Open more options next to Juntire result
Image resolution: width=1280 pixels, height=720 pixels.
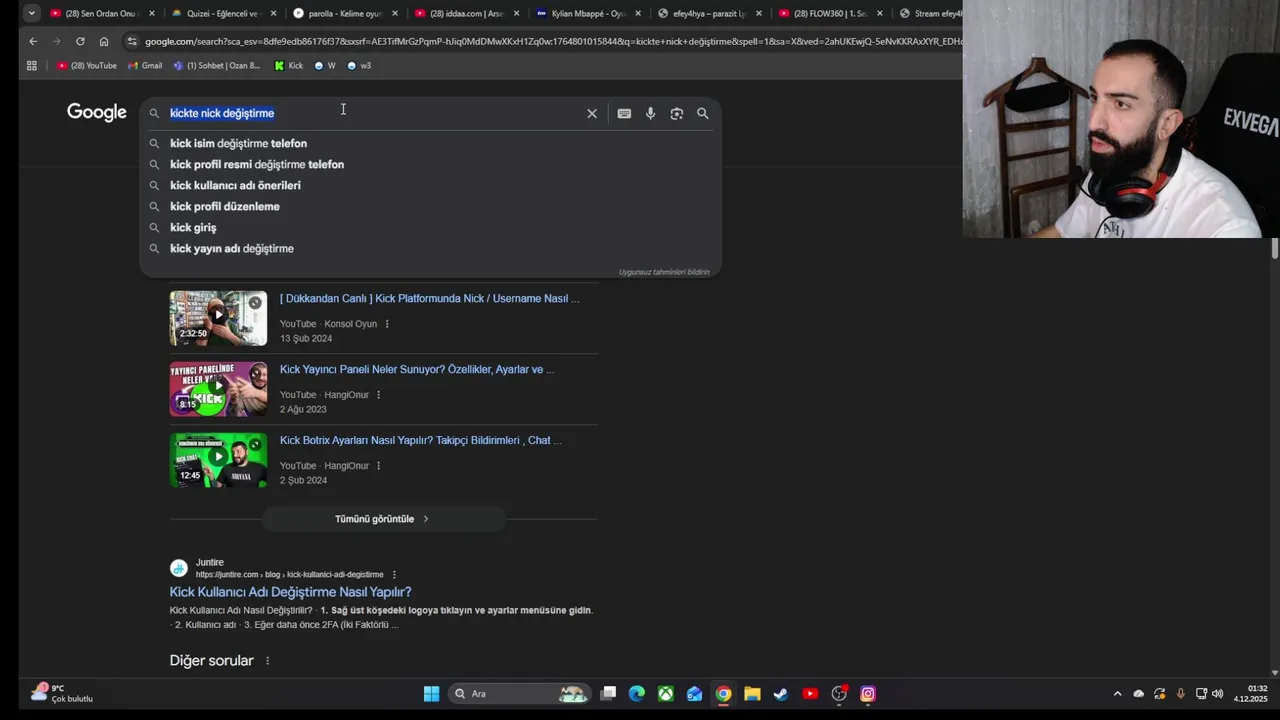pos(394,575)
